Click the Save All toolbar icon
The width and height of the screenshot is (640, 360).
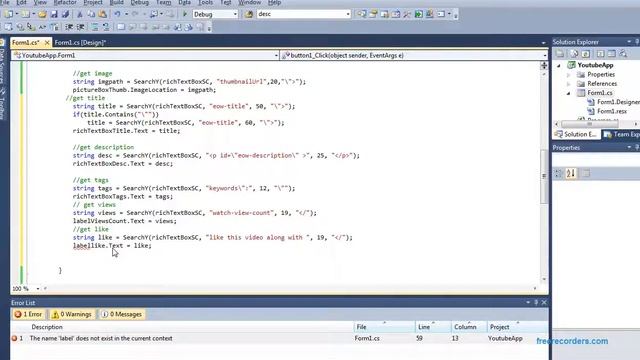65,14
